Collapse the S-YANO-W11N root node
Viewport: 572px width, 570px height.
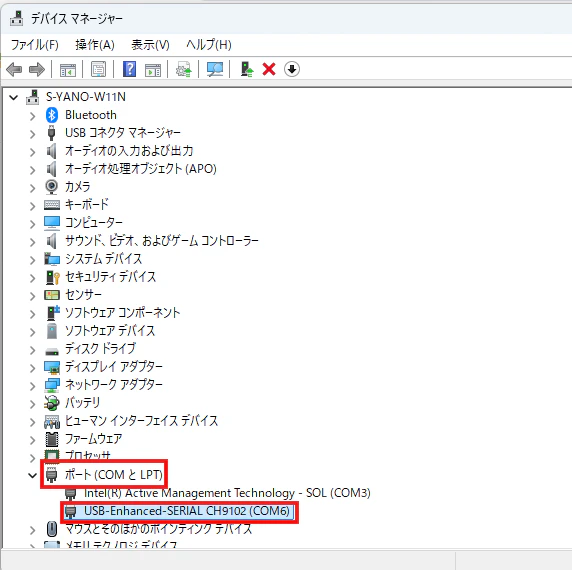click(x=13, y=97)
